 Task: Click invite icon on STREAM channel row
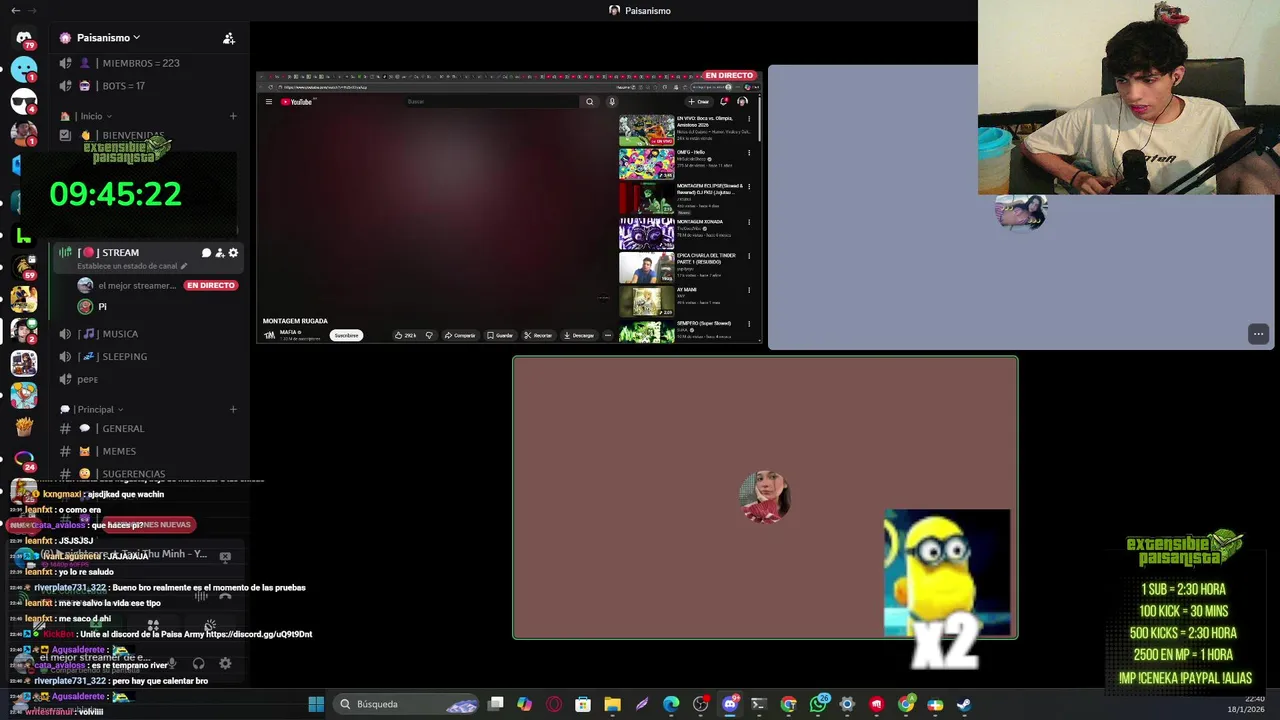click(x=220, y=253)
